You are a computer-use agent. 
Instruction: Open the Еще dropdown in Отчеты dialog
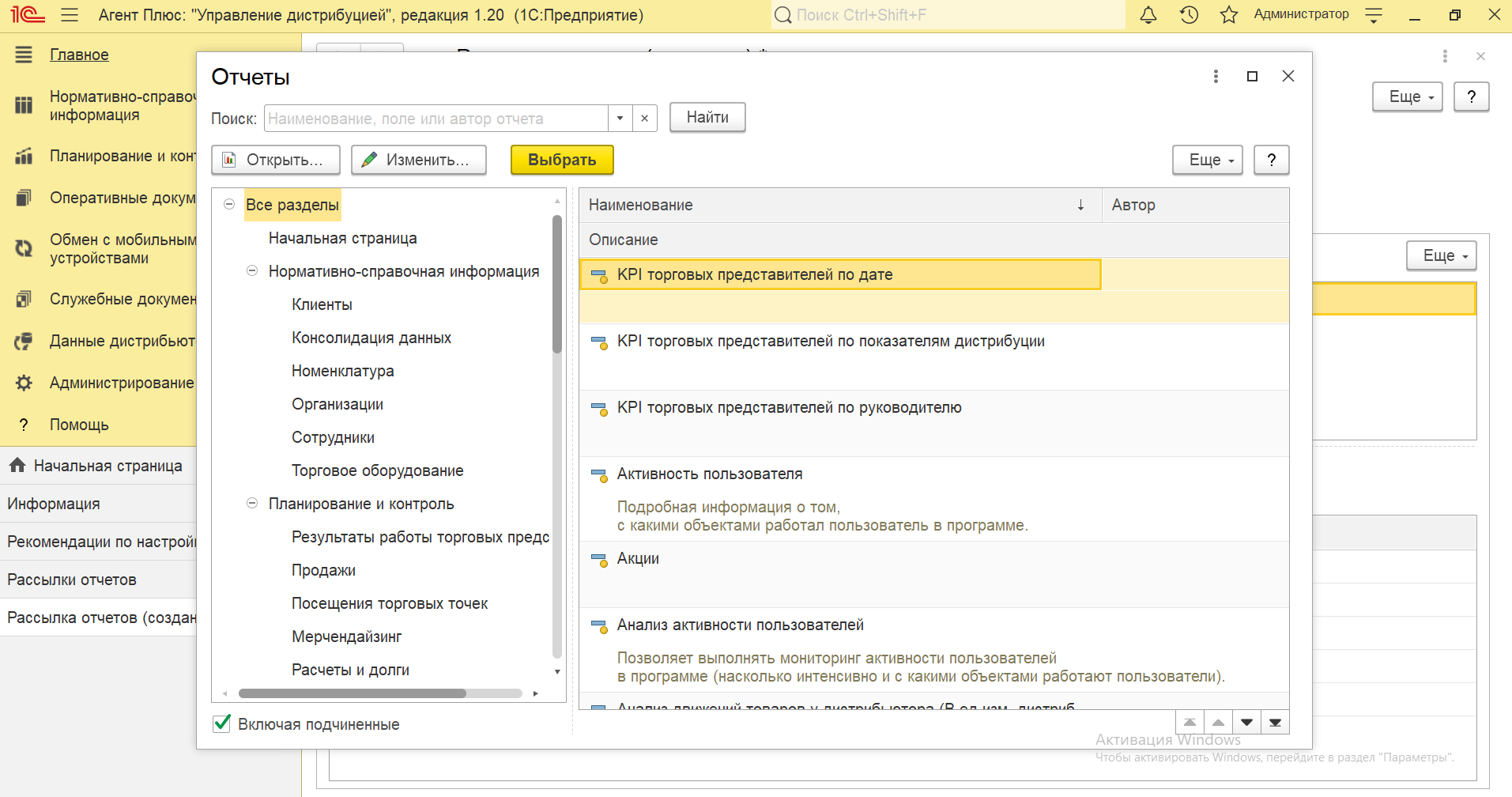click(x=1208, y=160)
